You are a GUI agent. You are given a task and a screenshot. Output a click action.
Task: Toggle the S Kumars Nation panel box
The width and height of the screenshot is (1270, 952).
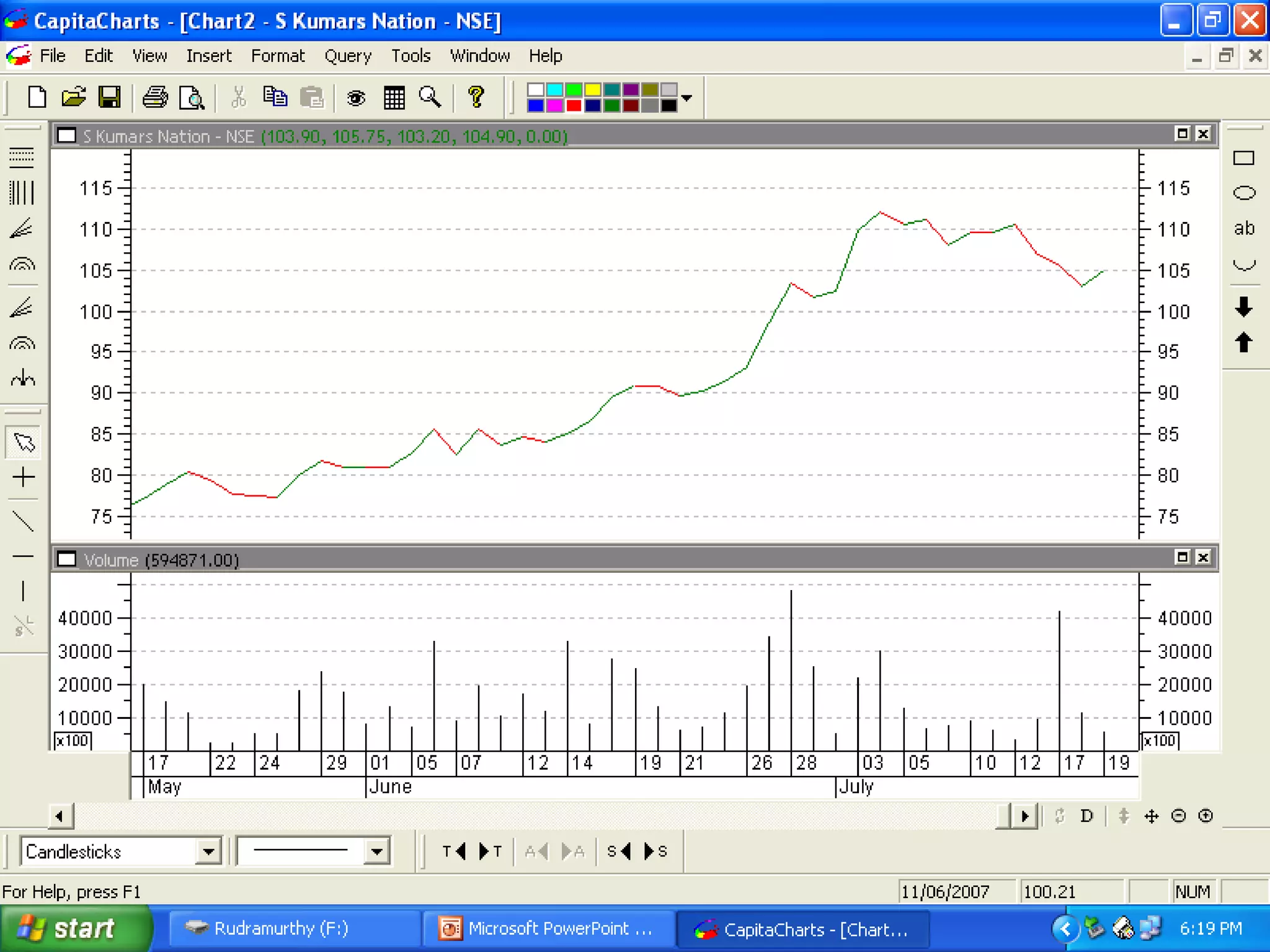66,136
